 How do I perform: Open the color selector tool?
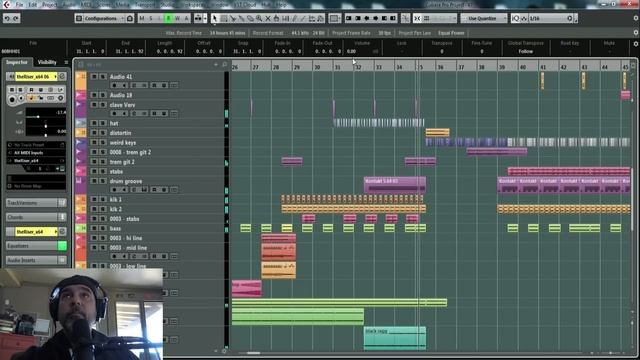tap(334, 18)
